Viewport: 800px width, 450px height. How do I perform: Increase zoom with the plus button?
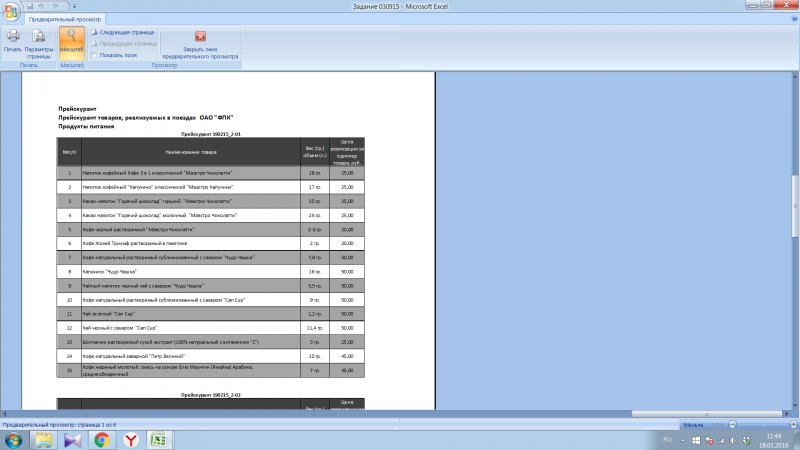[x=793, y=424]
